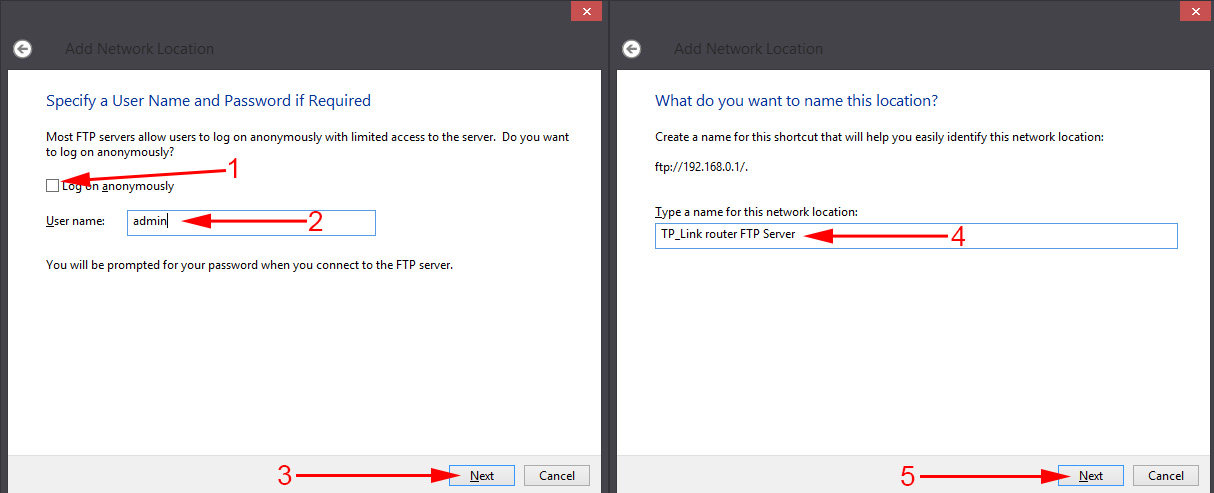The width and height of the screenshot is (1214, 493).
Task: Cancel the user name and password dialog
Action: [x=557, y=475]
